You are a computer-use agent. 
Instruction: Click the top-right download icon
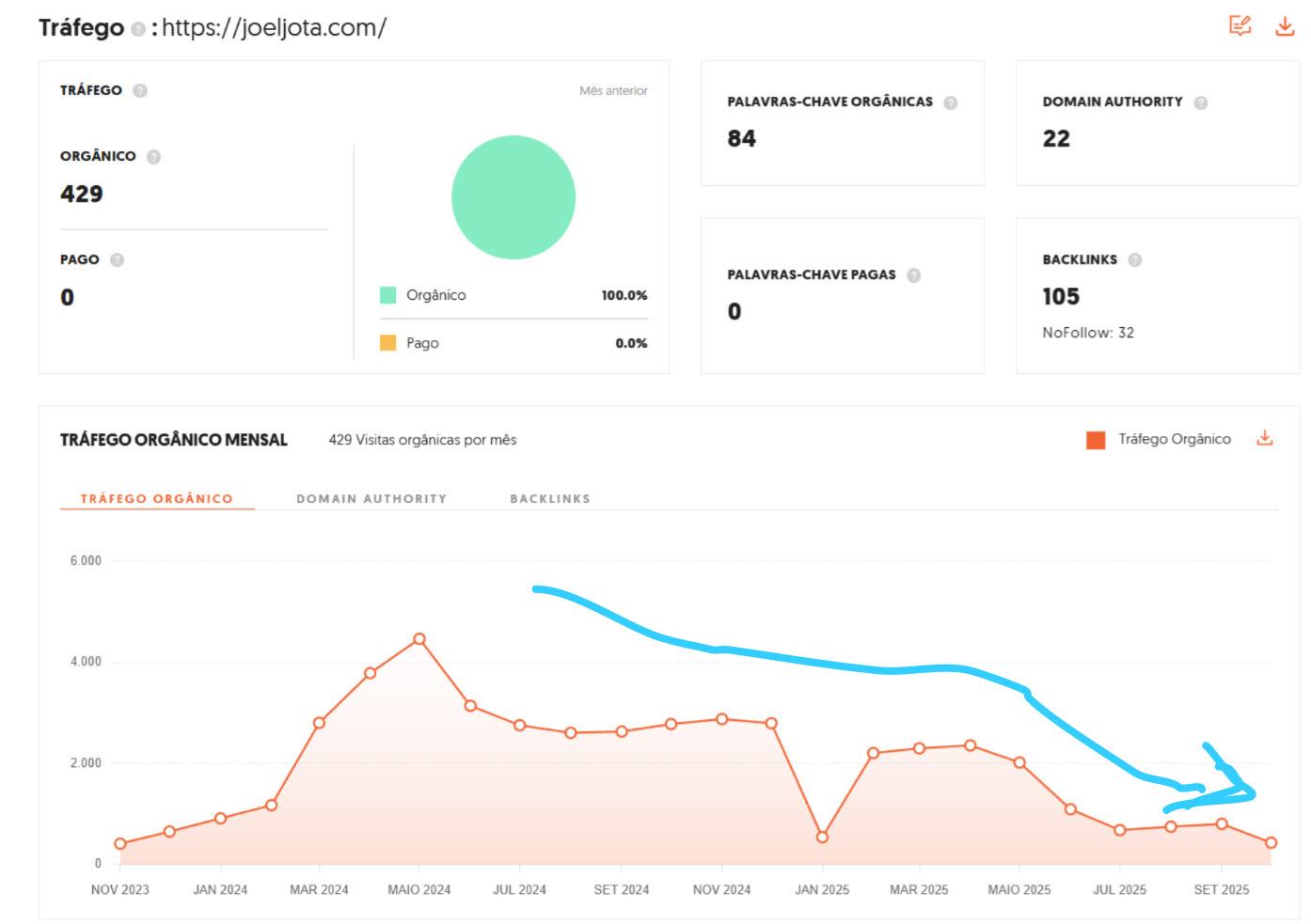click(x=1284, y=25)
